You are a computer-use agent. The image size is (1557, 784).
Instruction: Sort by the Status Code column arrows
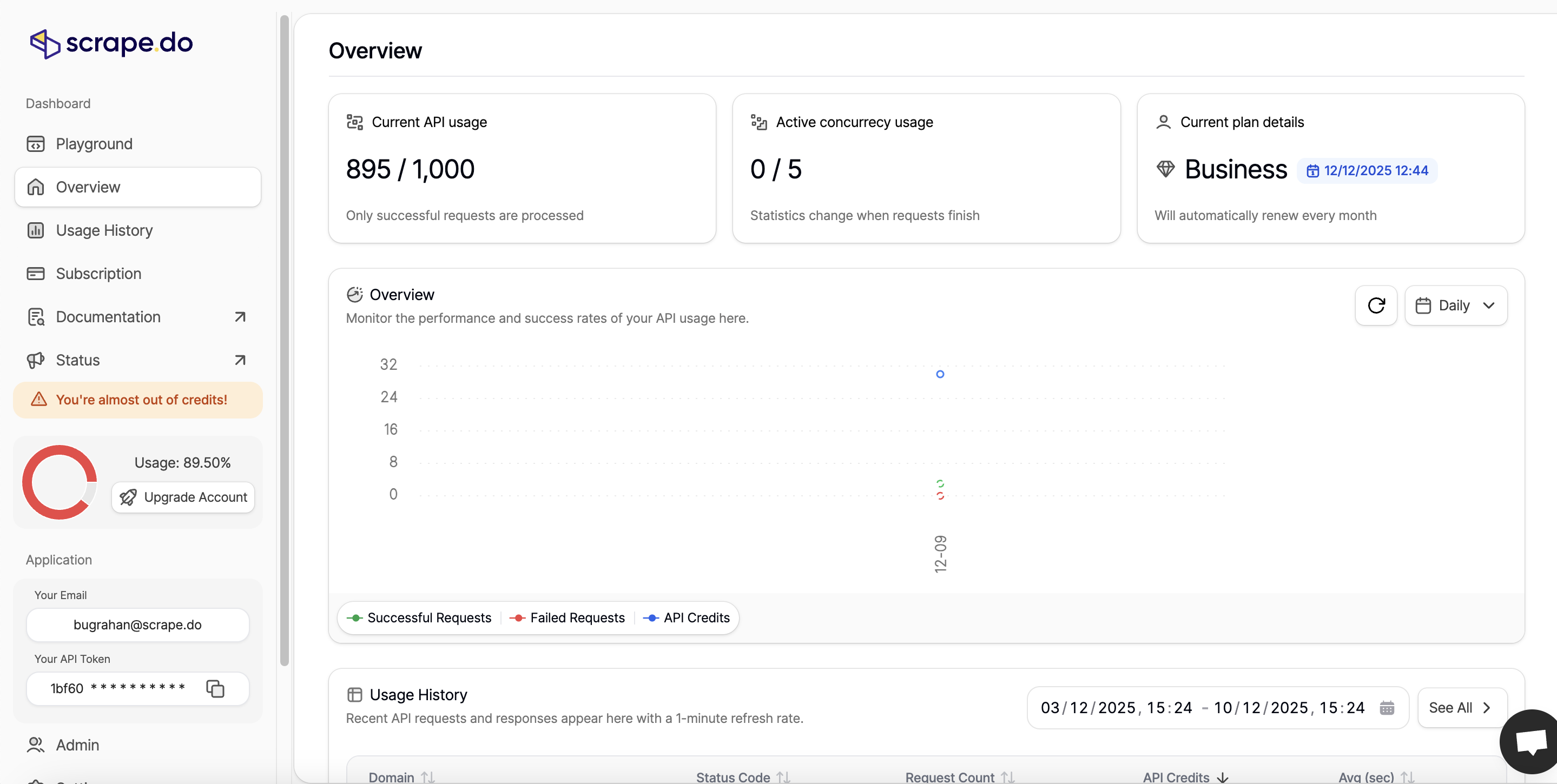(x=783, y=777)
